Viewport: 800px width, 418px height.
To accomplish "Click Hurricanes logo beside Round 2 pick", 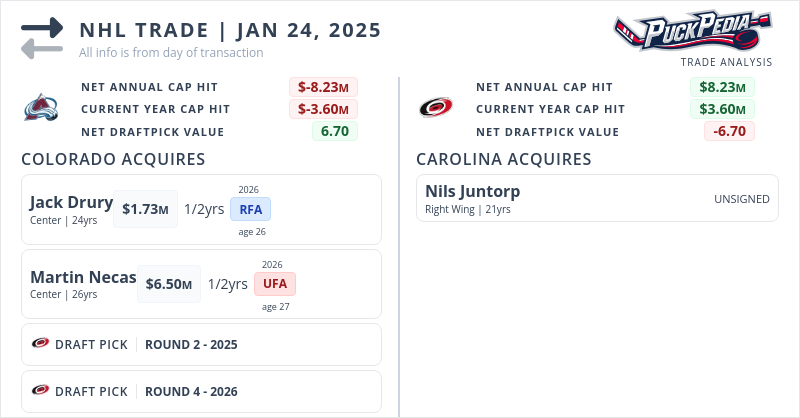I will click(x=41, y=344).
